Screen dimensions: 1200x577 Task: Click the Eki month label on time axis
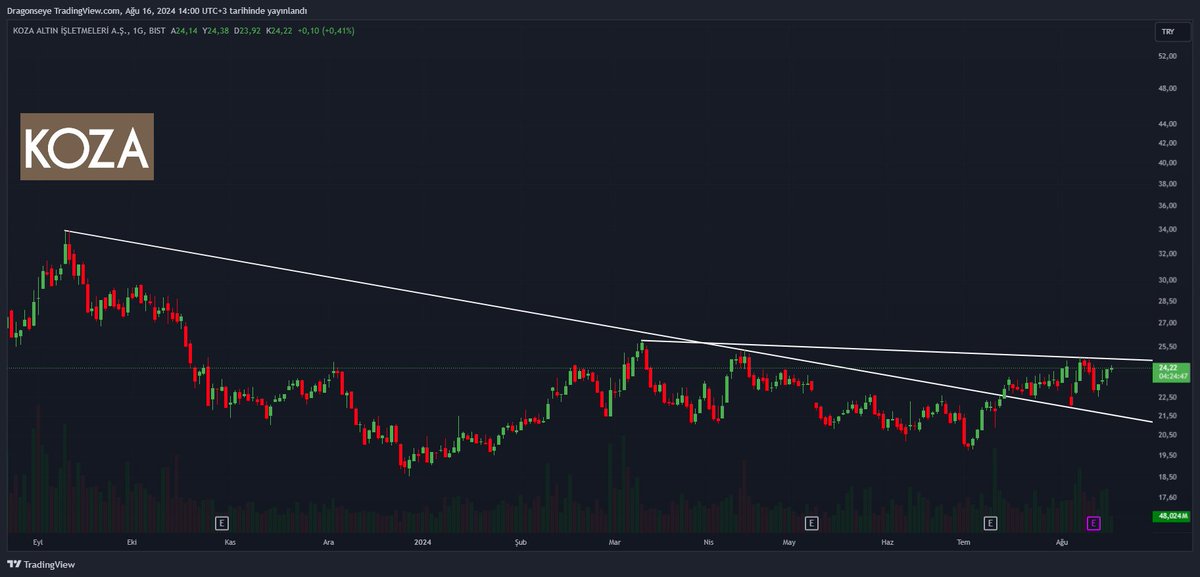(x=131, y=542)
